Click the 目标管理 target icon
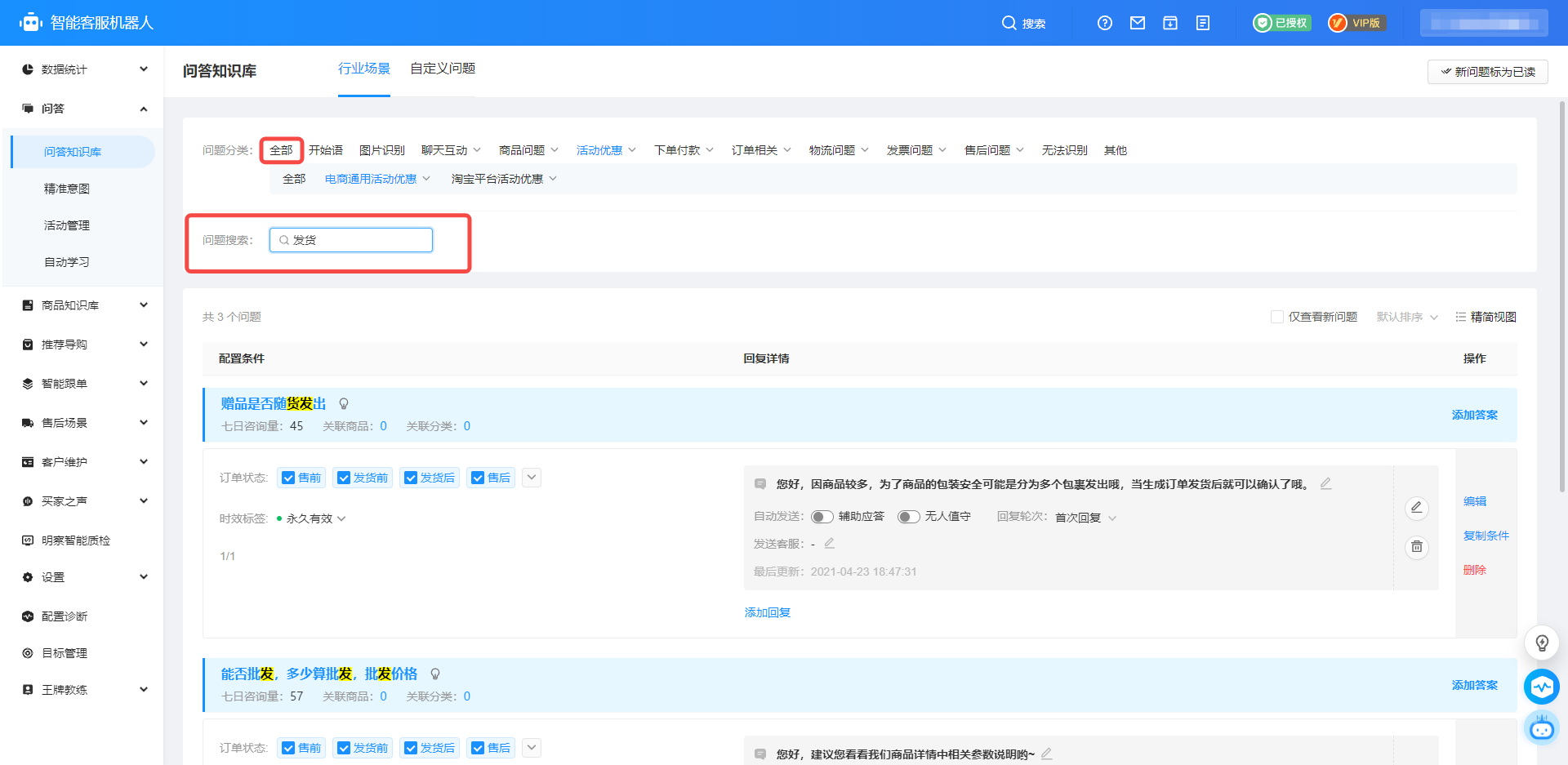Viewport: 1568px width, 765px height. coord(28,653)
